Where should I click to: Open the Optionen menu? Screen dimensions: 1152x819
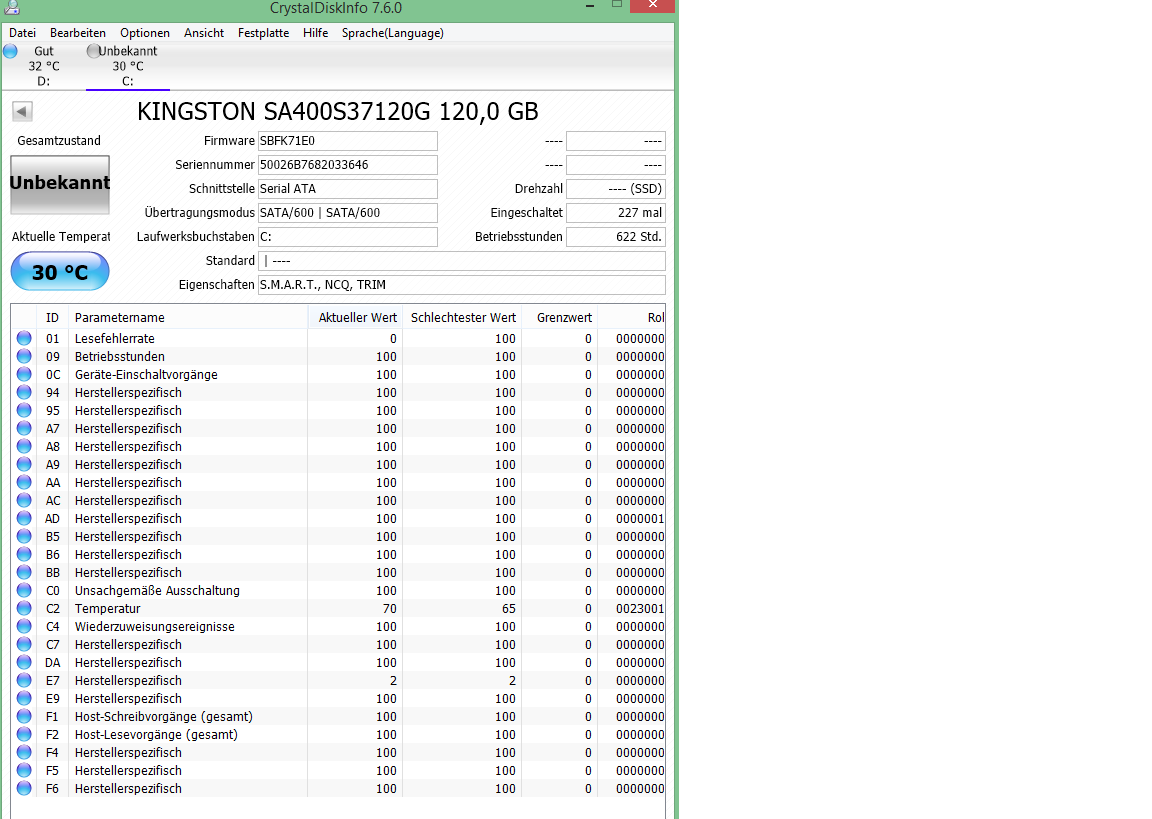click(145, 33)
